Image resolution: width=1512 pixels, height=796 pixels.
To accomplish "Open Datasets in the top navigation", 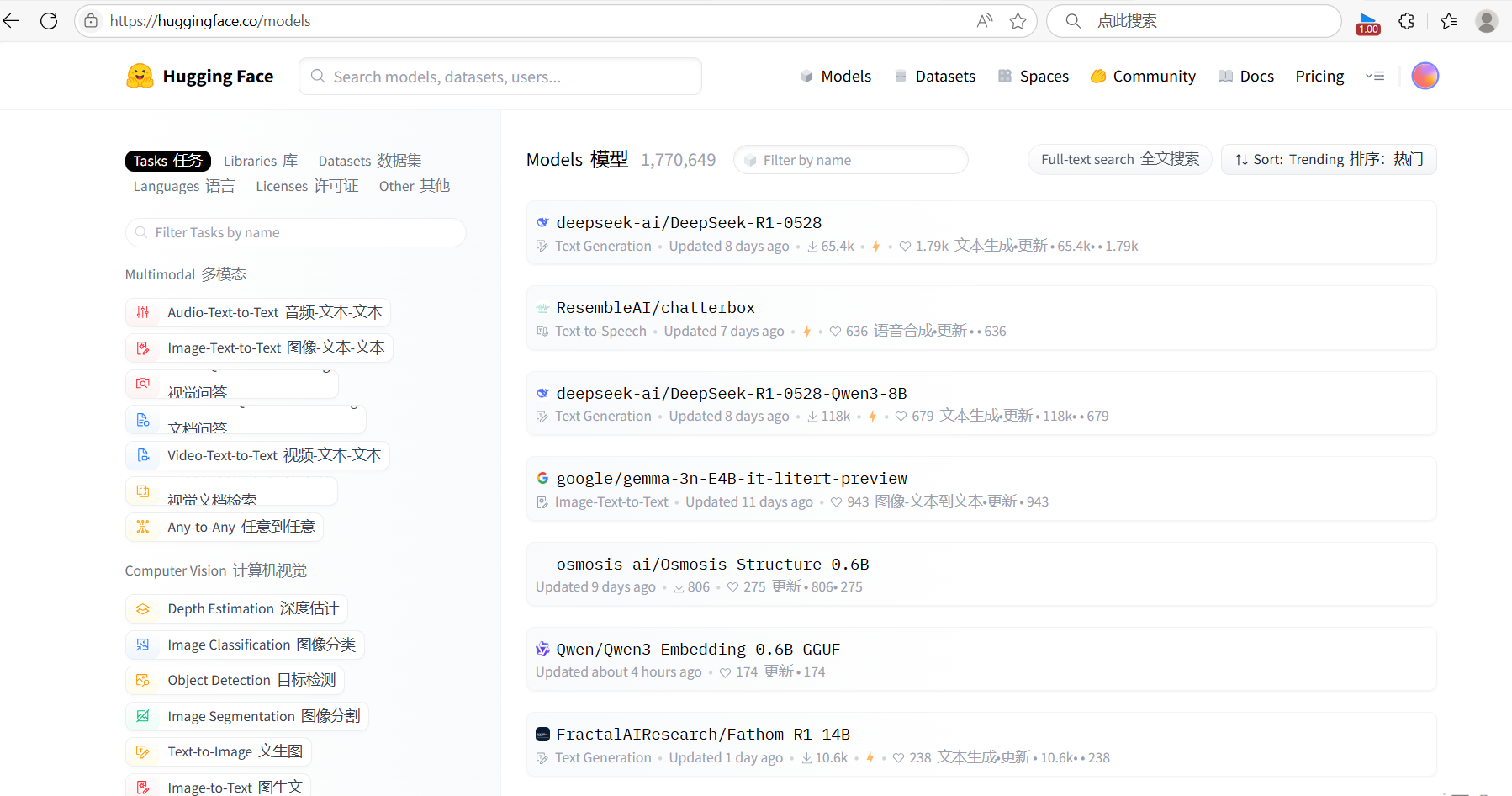I will pyautogui.click(x=934, y=76).
